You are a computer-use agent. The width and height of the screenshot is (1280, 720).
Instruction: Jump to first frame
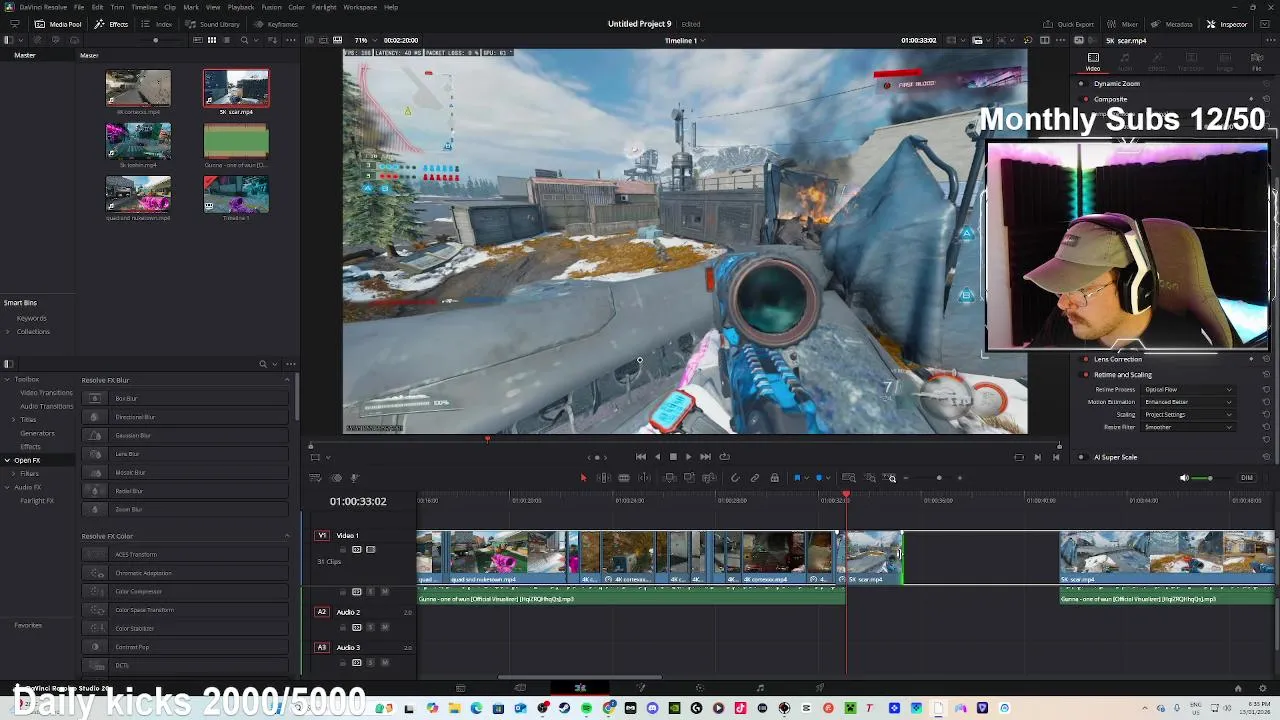(x=641, y=457)
